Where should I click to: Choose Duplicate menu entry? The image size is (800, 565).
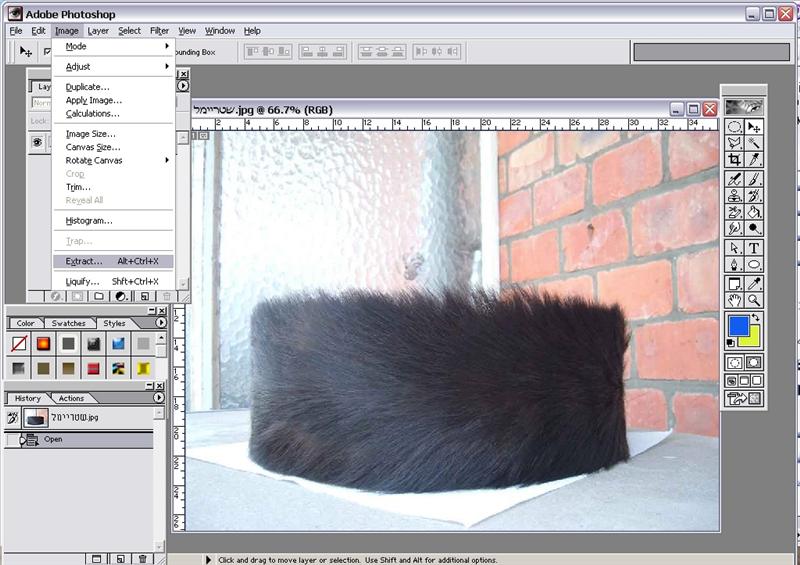[x=113, y=87]
